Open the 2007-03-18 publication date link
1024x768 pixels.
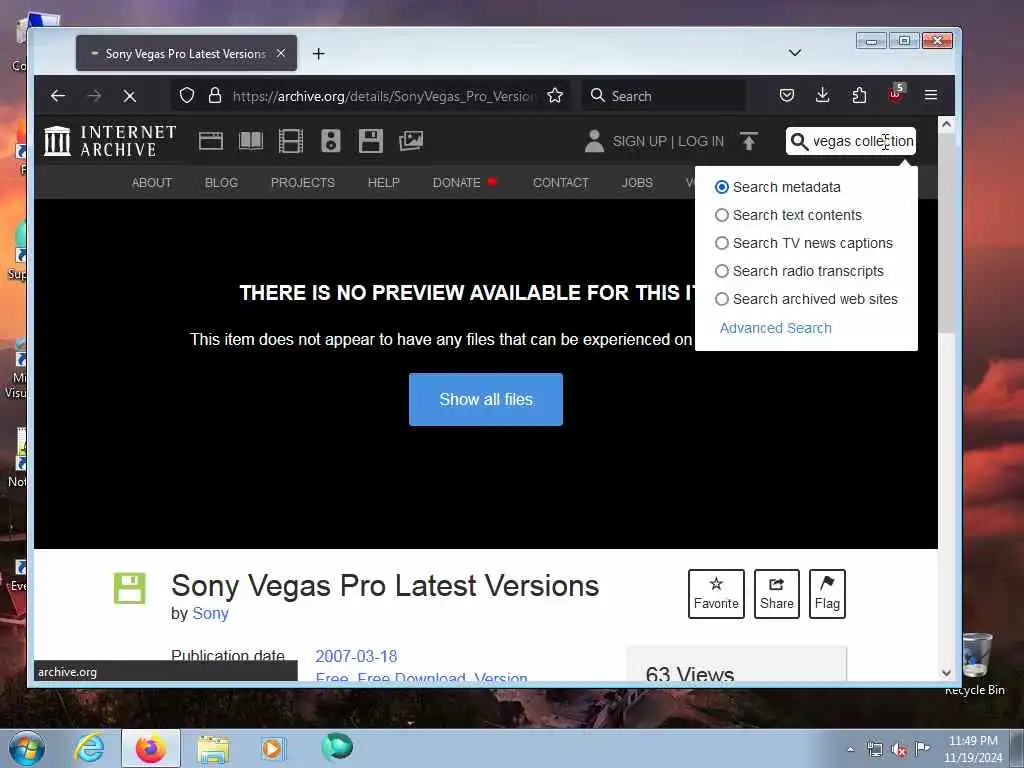click(356, 656)
